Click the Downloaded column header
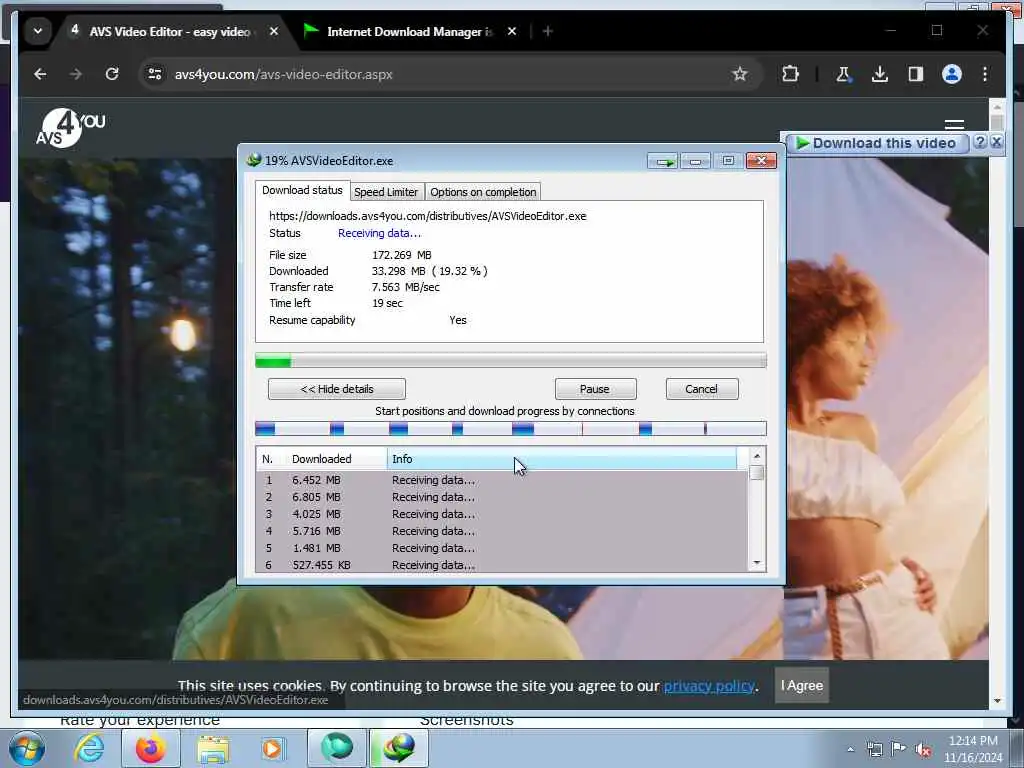This screenshot has width=1024, height=768. pyautogui.click(x=336, y=459)
